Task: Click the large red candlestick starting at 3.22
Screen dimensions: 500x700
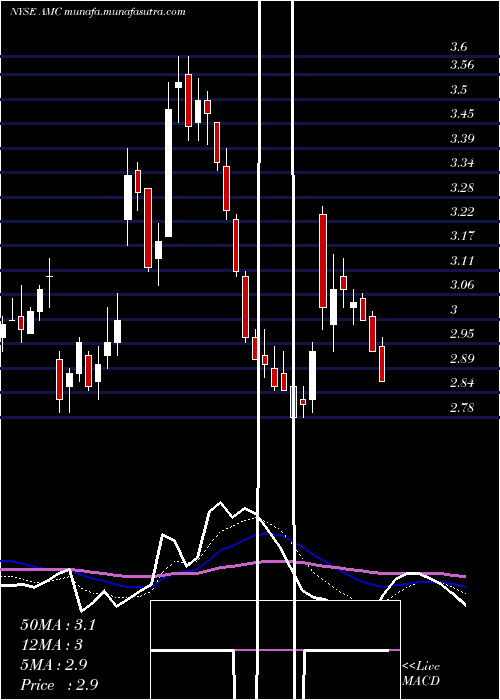Action: pyautogui.click(x=323, y=261)
